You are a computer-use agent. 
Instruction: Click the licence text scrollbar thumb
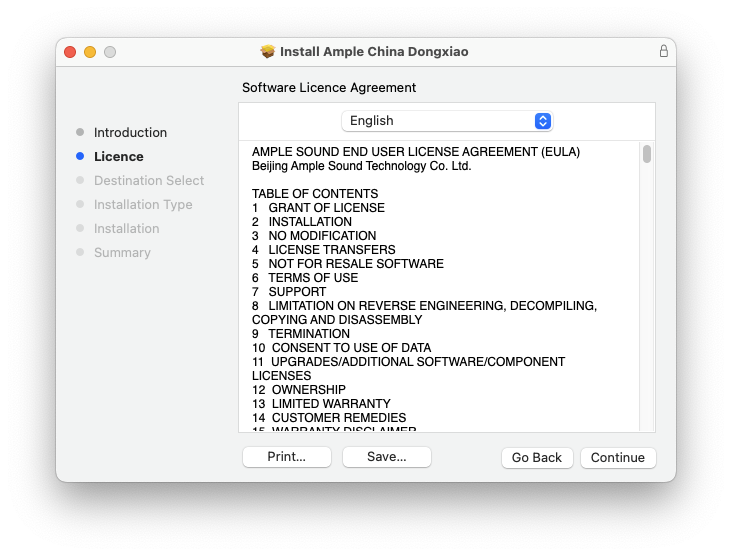coord(647,154)
